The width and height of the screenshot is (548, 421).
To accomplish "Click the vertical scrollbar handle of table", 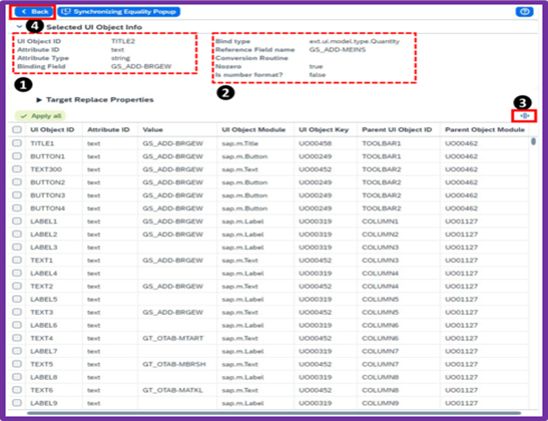I will tap(533, 141).
